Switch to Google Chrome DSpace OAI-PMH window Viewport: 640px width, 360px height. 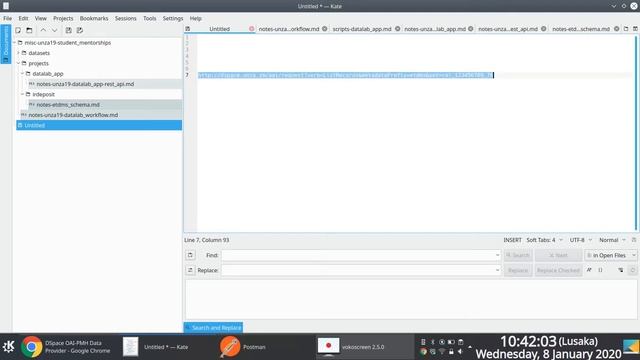click(x=66, y=347)
